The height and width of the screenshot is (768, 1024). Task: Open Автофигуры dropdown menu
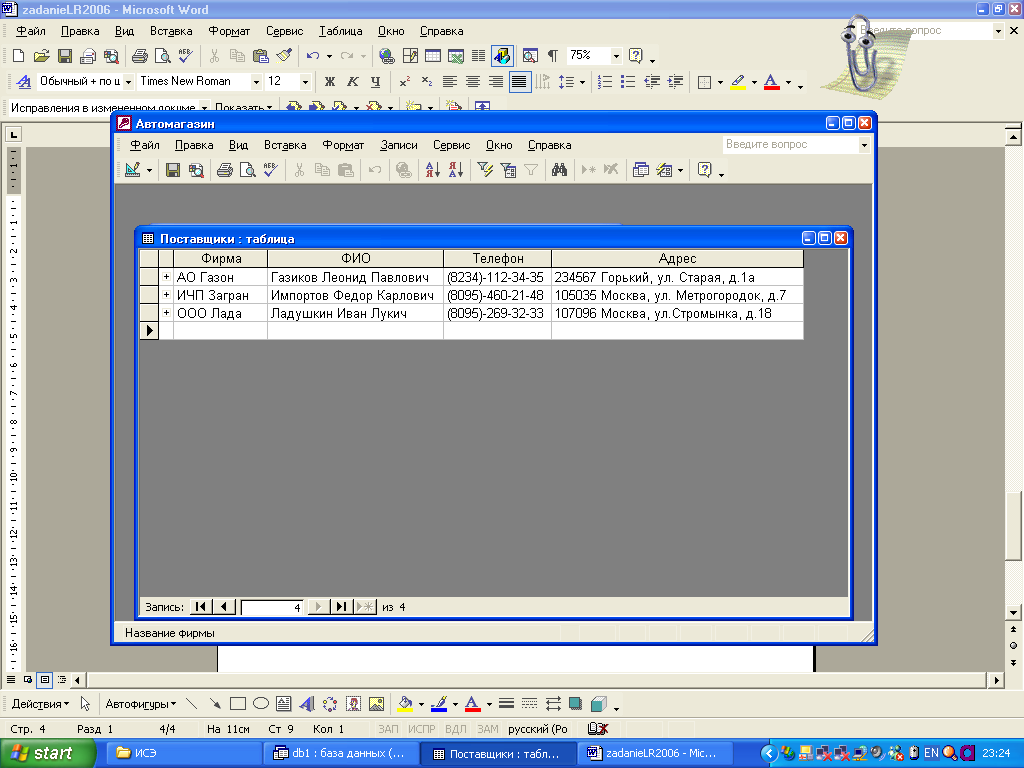[x=140, y=704]
